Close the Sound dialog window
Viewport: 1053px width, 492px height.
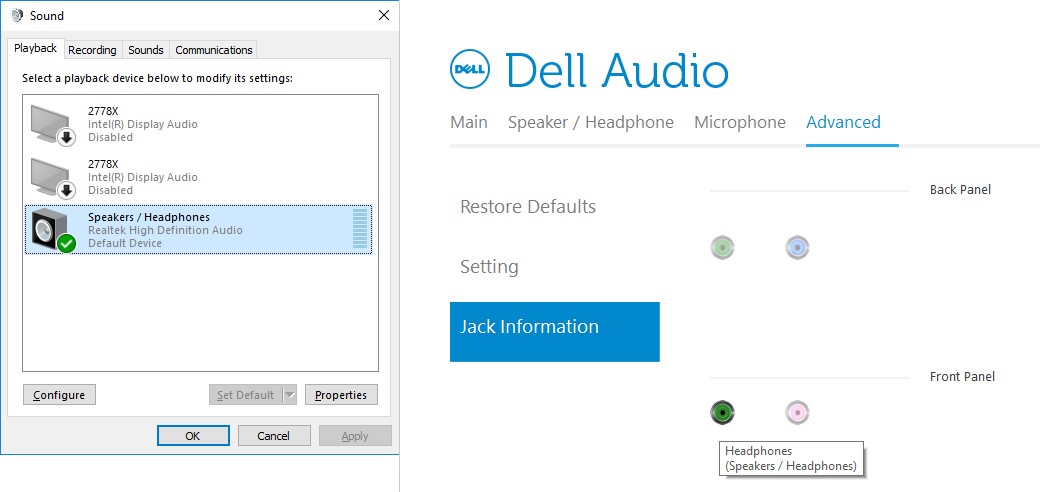click(383, 15)
